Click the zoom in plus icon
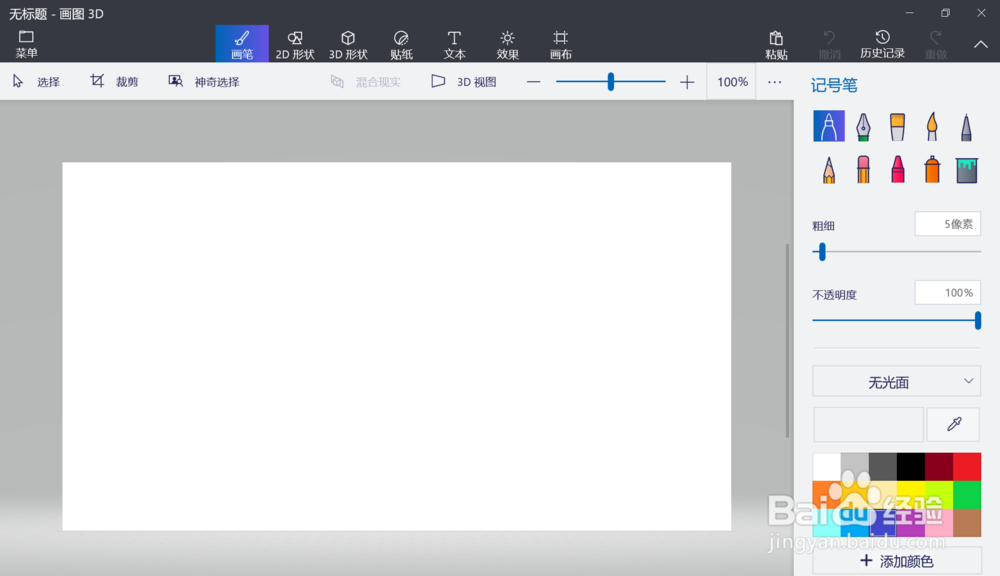The height and width of the screenshot is (576, 1000). click(x=687, y=82)
